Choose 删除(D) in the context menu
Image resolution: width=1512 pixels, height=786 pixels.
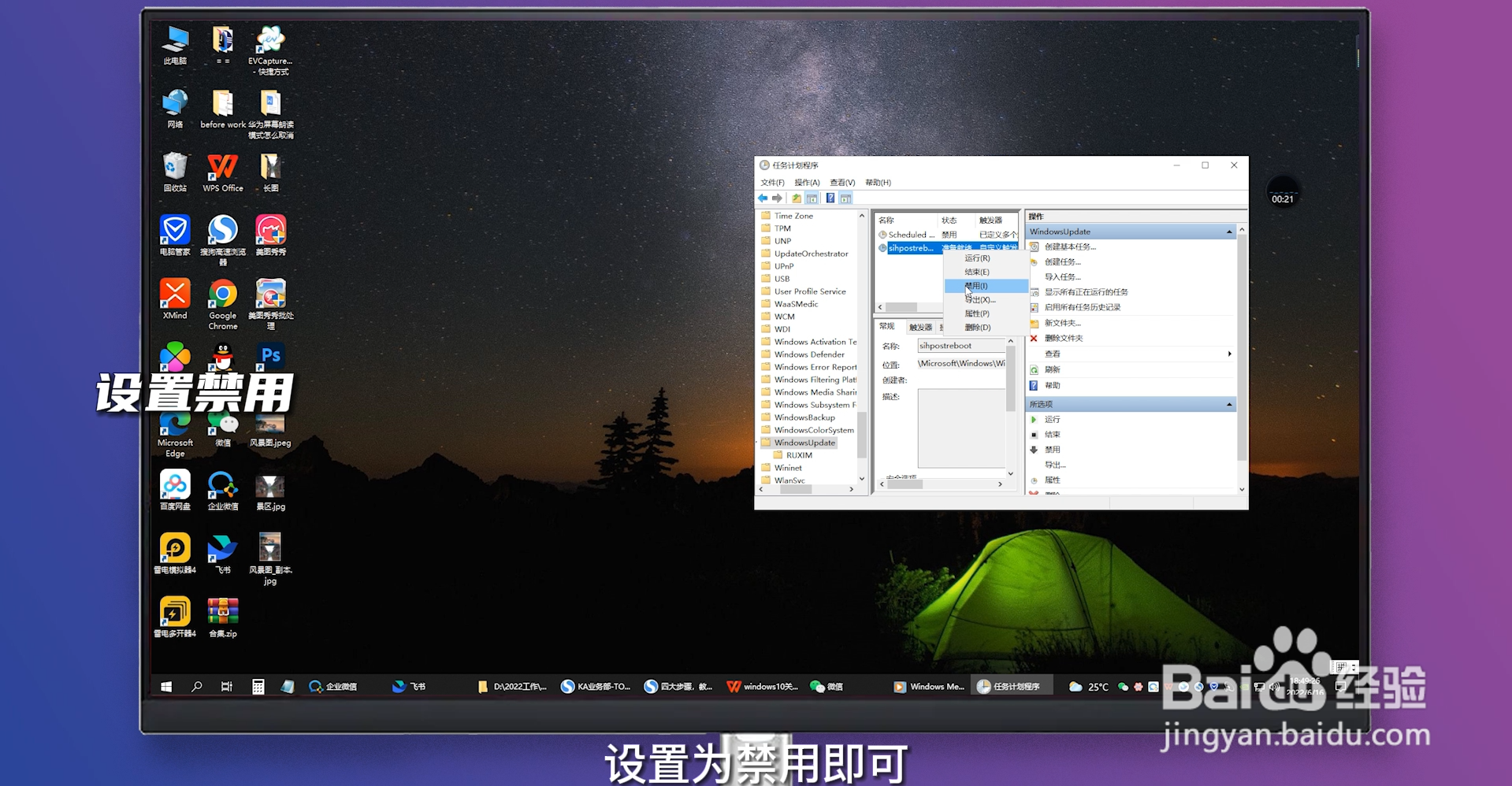[986, 328]
